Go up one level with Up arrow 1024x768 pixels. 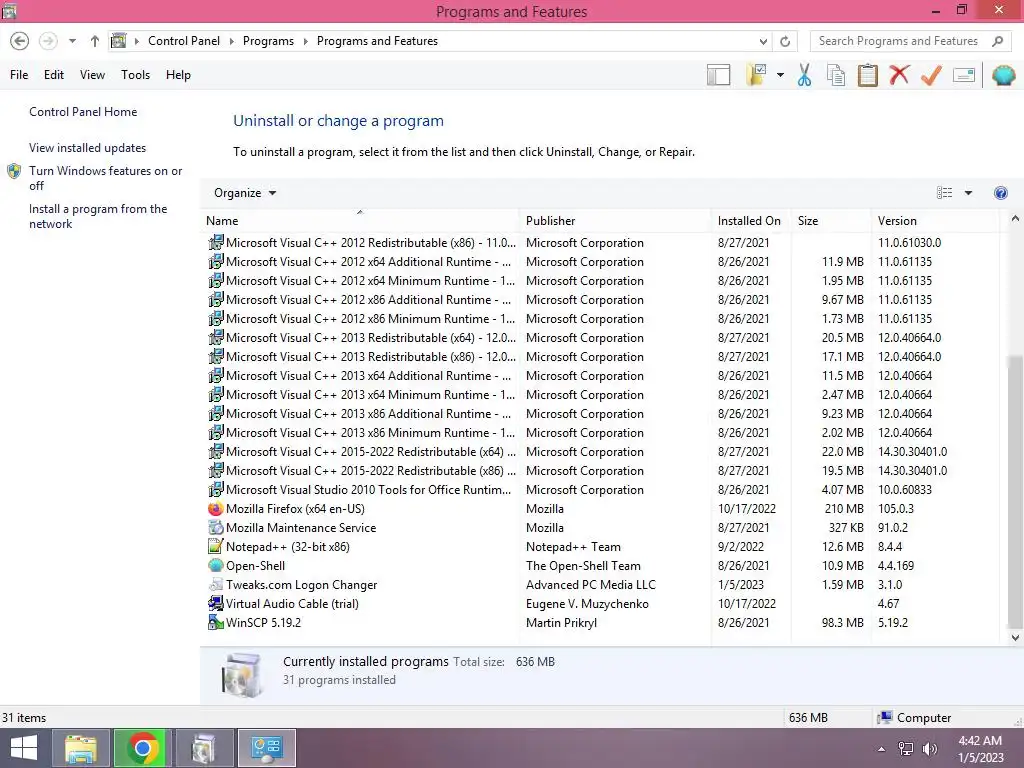click(x=95, y=41)
